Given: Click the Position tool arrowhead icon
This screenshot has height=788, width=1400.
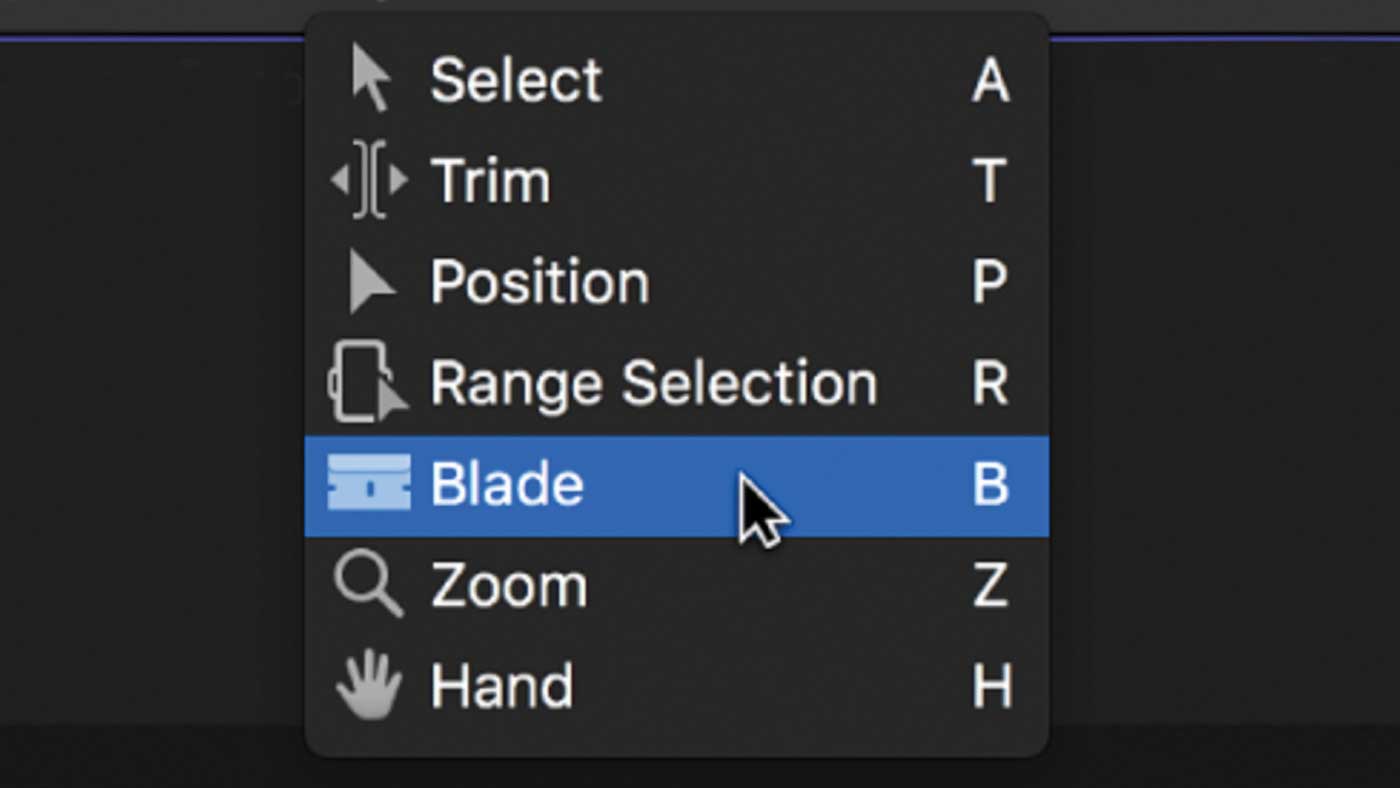Looking at the screenshot, I should coord(371,283).
